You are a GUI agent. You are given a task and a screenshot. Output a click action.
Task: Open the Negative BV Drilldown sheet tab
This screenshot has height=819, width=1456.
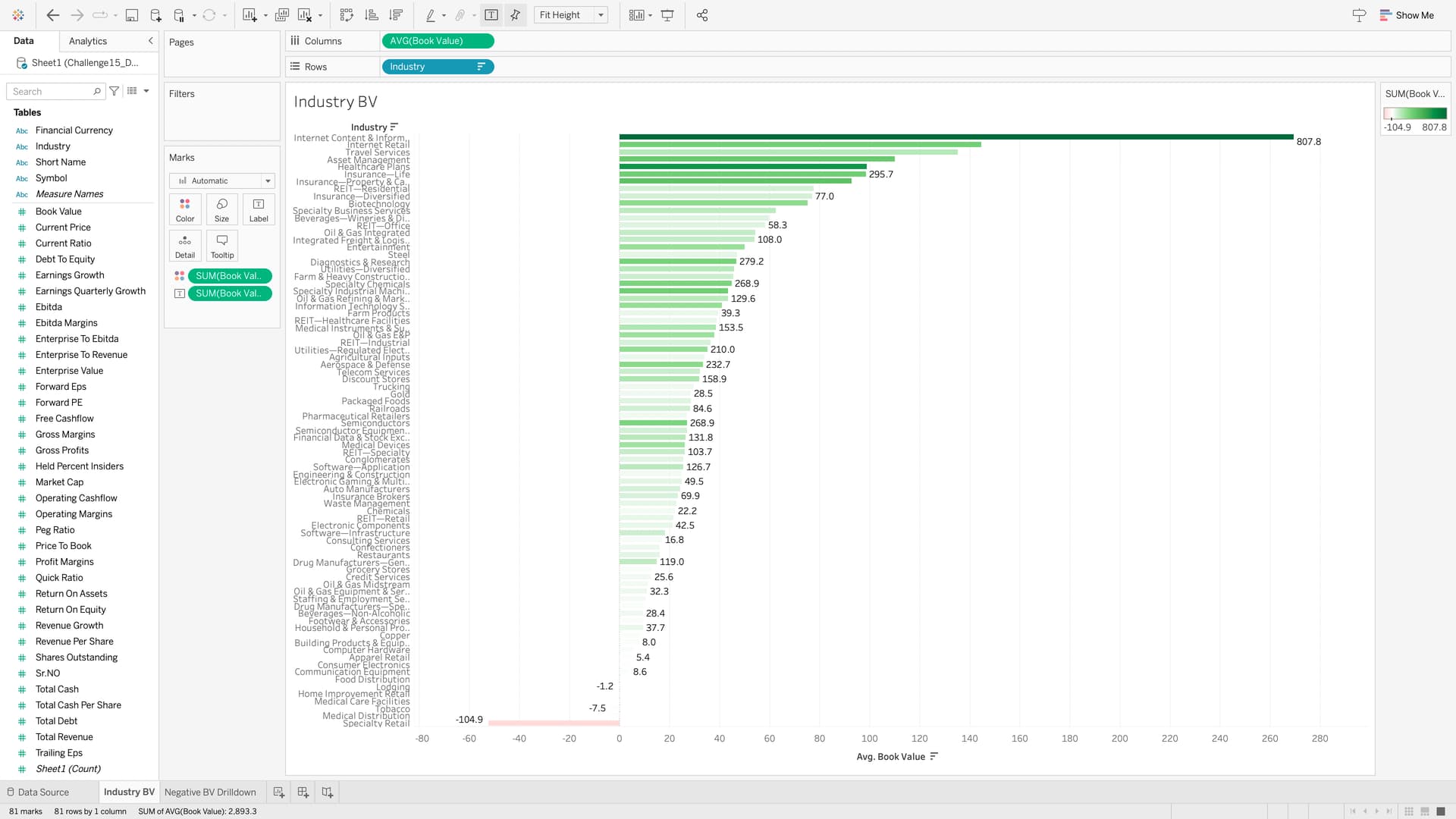[210, 792]
